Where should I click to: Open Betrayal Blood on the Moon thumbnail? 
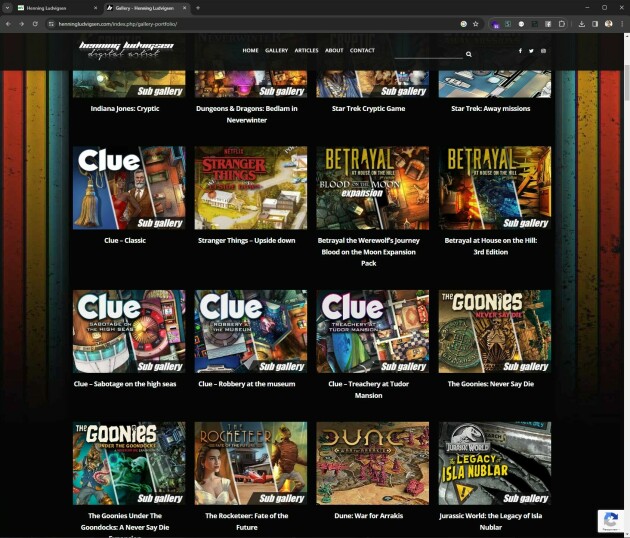pos(372,188)
